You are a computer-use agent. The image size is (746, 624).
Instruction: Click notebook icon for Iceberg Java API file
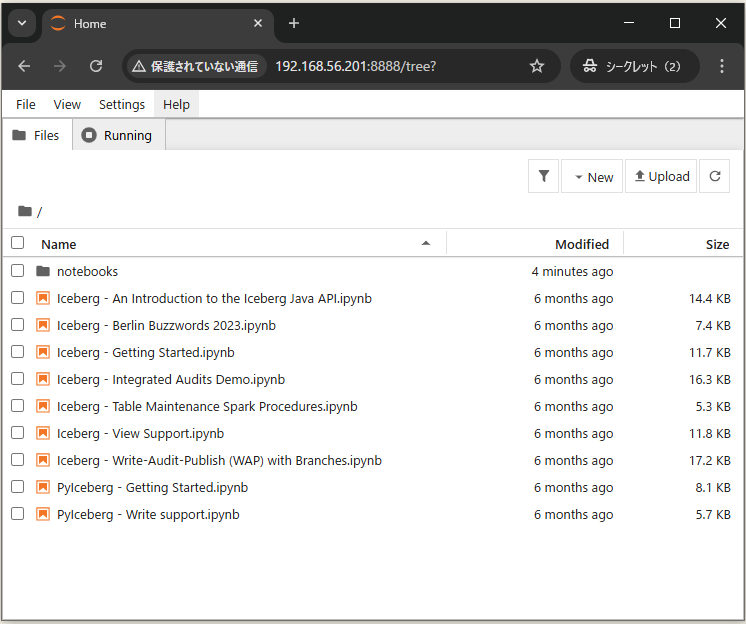coord(43,298)
